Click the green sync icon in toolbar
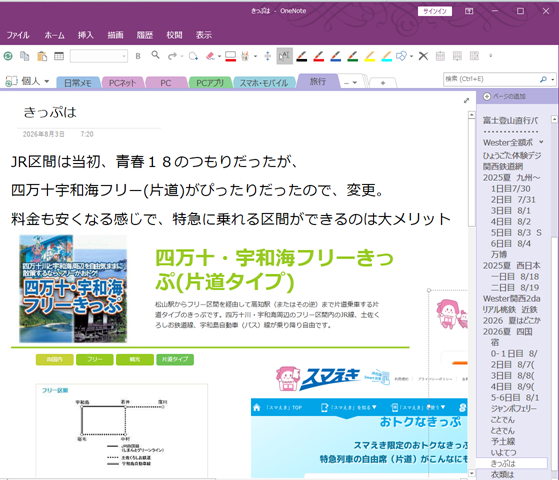 coord(8,56)
